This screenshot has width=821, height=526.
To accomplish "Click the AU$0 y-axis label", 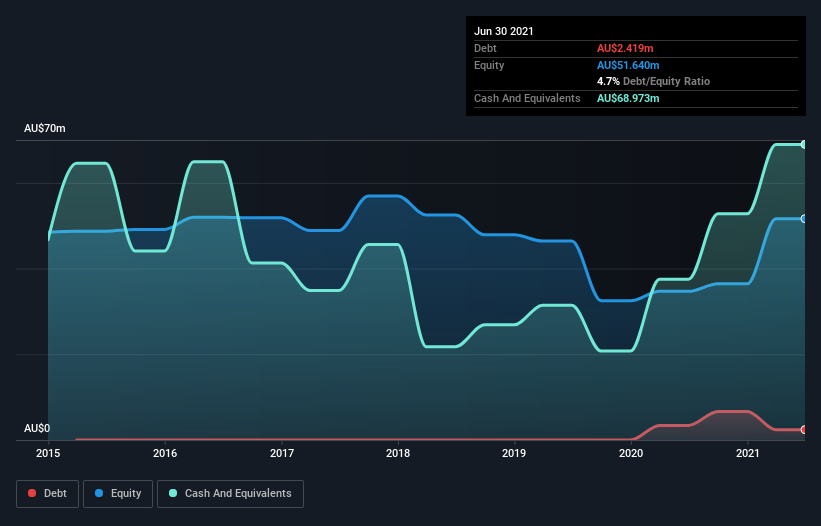I will (37, 428).
